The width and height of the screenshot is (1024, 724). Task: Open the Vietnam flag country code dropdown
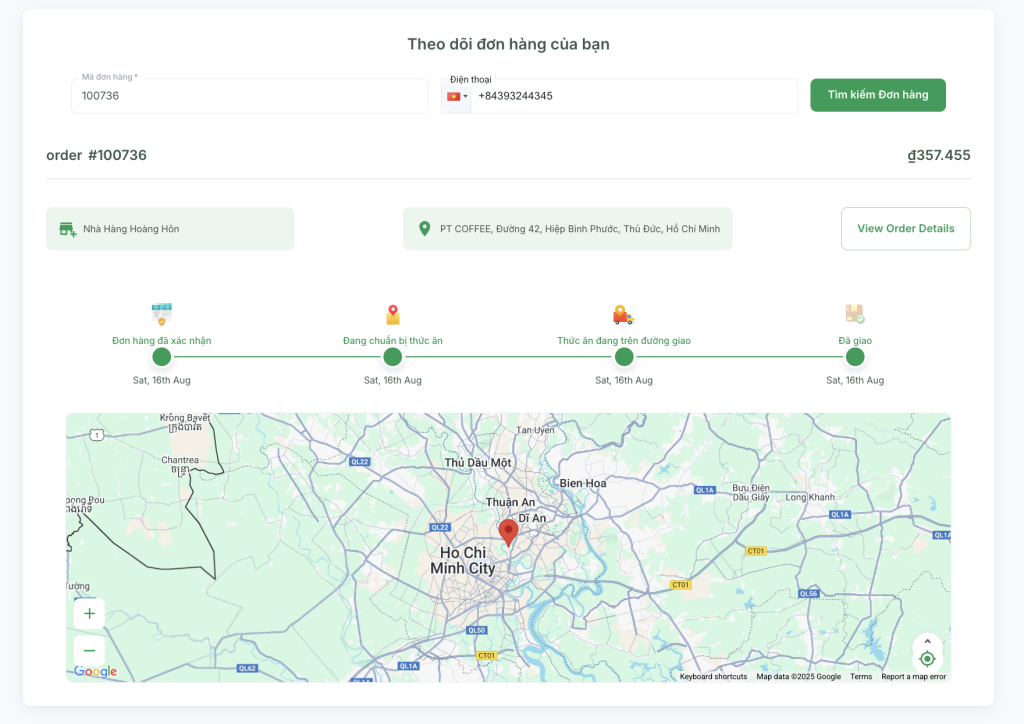point(457,96)
